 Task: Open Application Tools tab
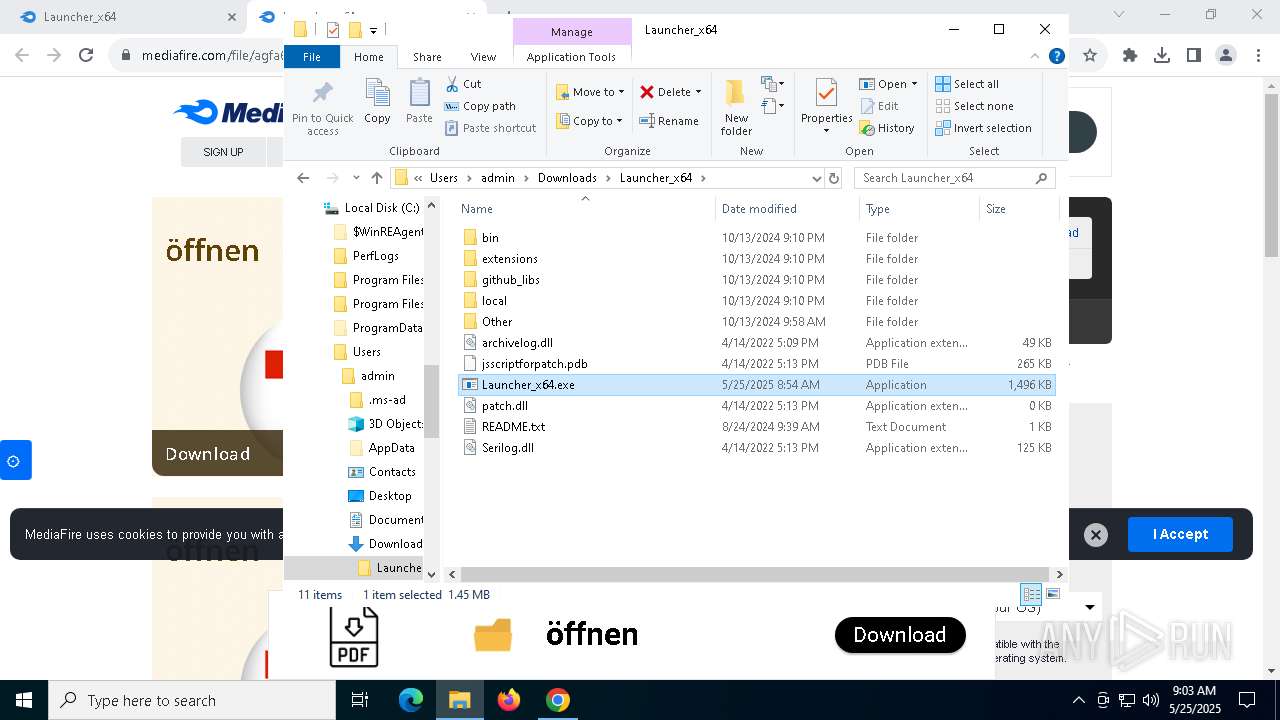click(571, 57)
